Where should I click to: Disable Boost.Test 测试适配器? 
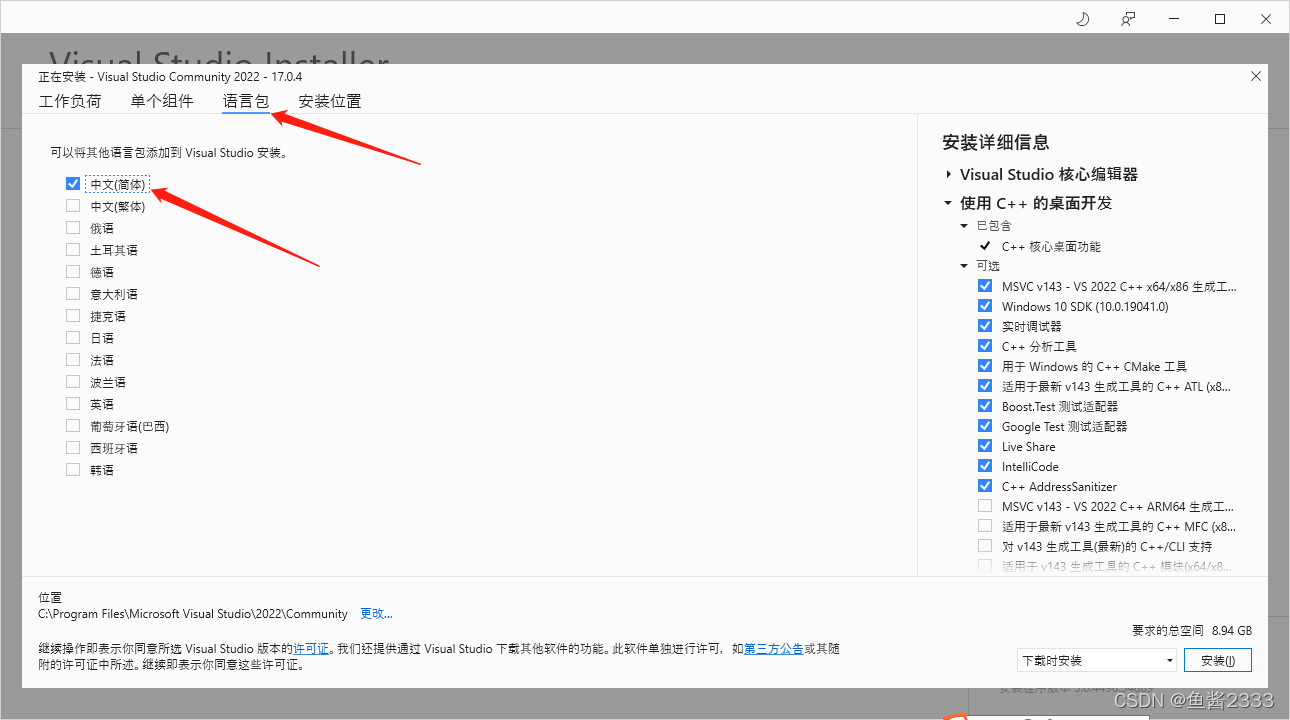985,406
